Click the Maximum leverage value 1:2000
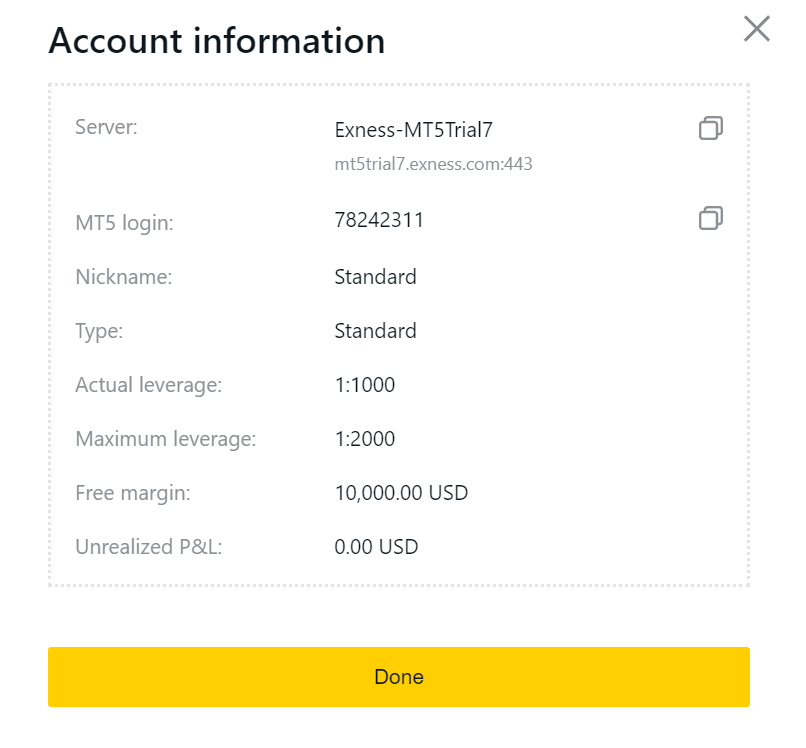806x748 pixels. 365,439
